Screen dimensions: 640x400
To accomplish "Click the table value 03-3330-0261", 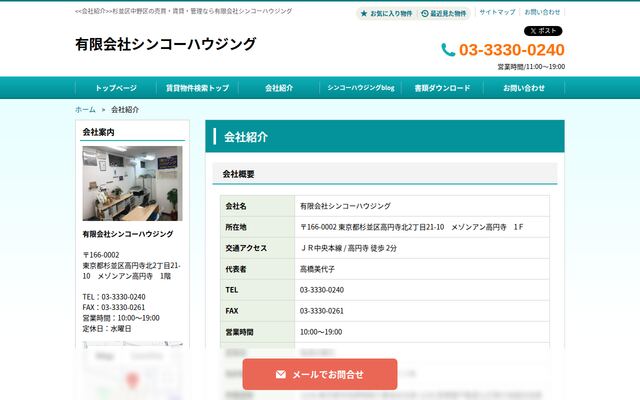I will click(322, 311).
